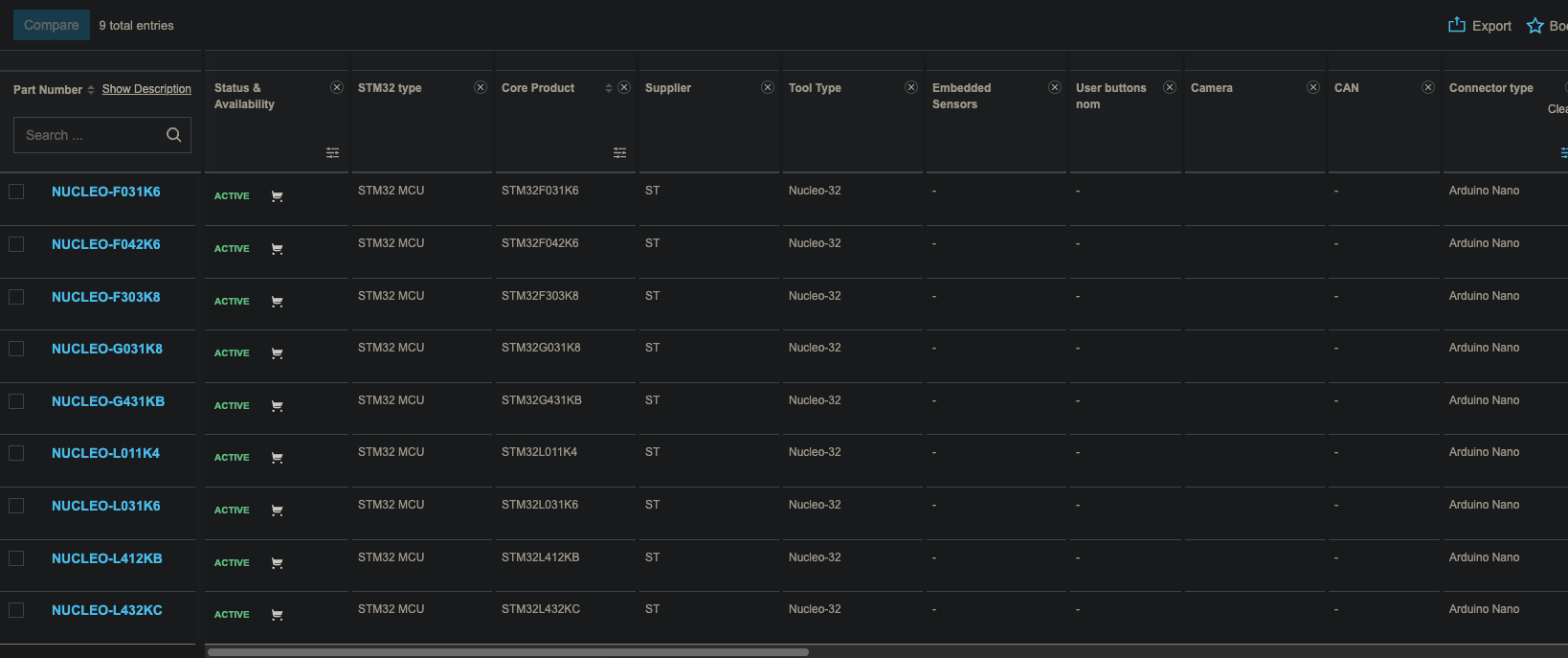Image resolution: width=1568 pixels, height=658 pixels.
Task: Remove the Embedded Sensors column
Action: pyautogui.click(x=1055, y=87)
